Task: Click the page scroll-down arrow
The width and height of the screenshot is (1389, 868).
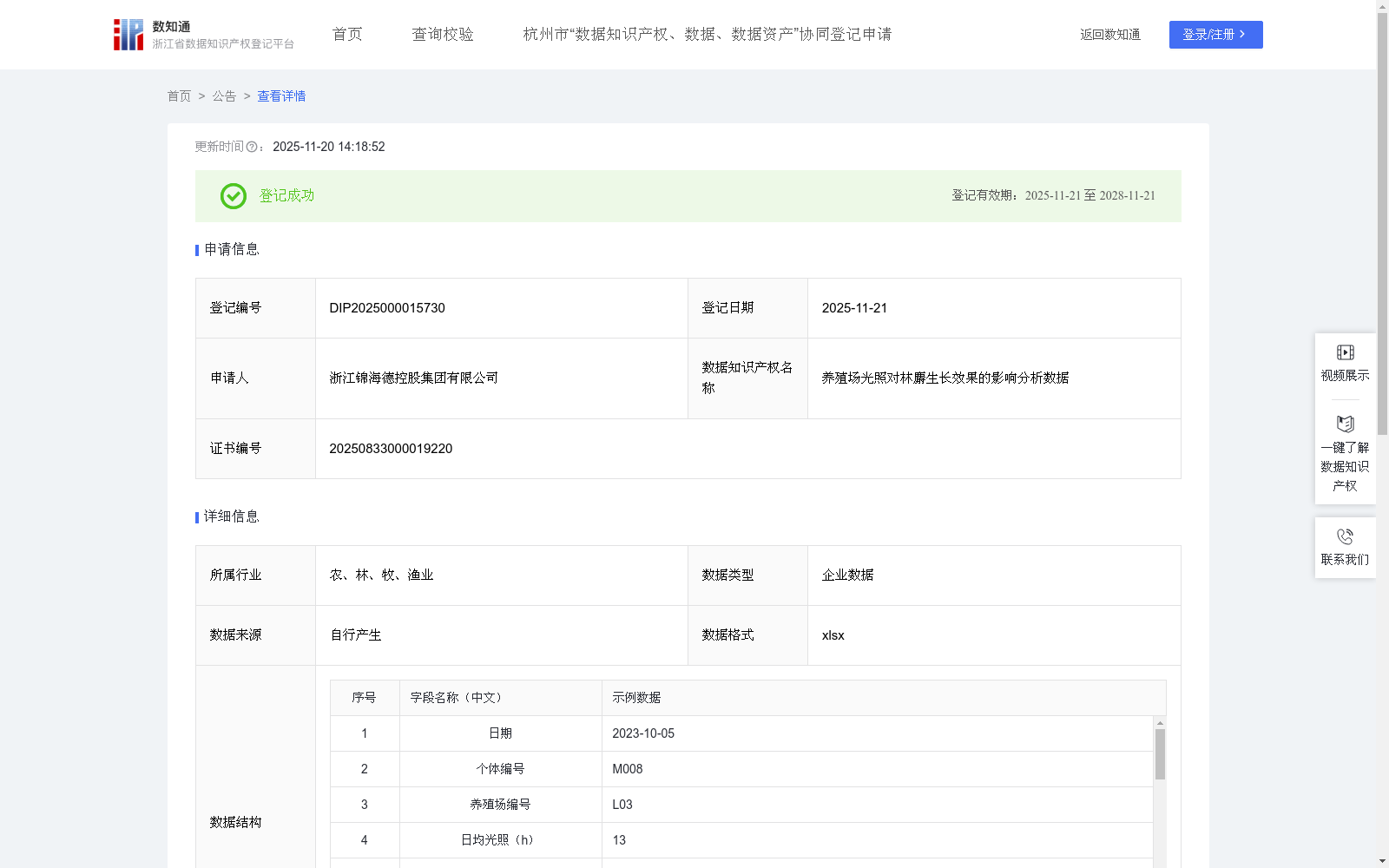Action: click(1382, 861)
